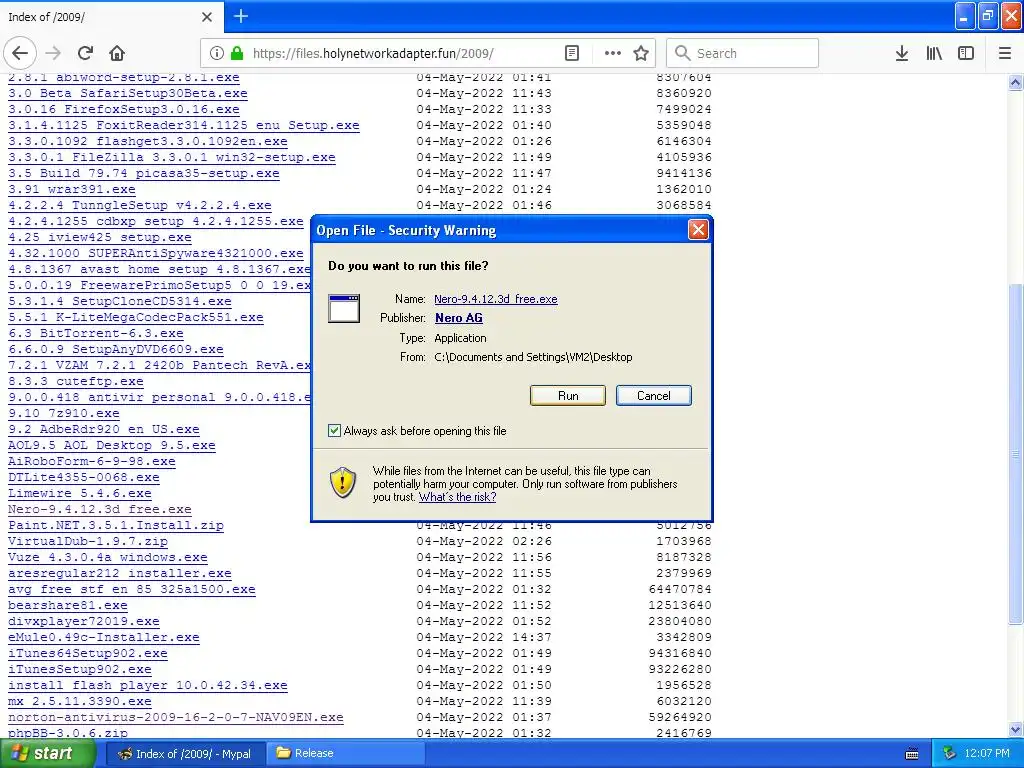
Task: Open the browser home page
Action: pyautogui.click(x=117, y=53)
